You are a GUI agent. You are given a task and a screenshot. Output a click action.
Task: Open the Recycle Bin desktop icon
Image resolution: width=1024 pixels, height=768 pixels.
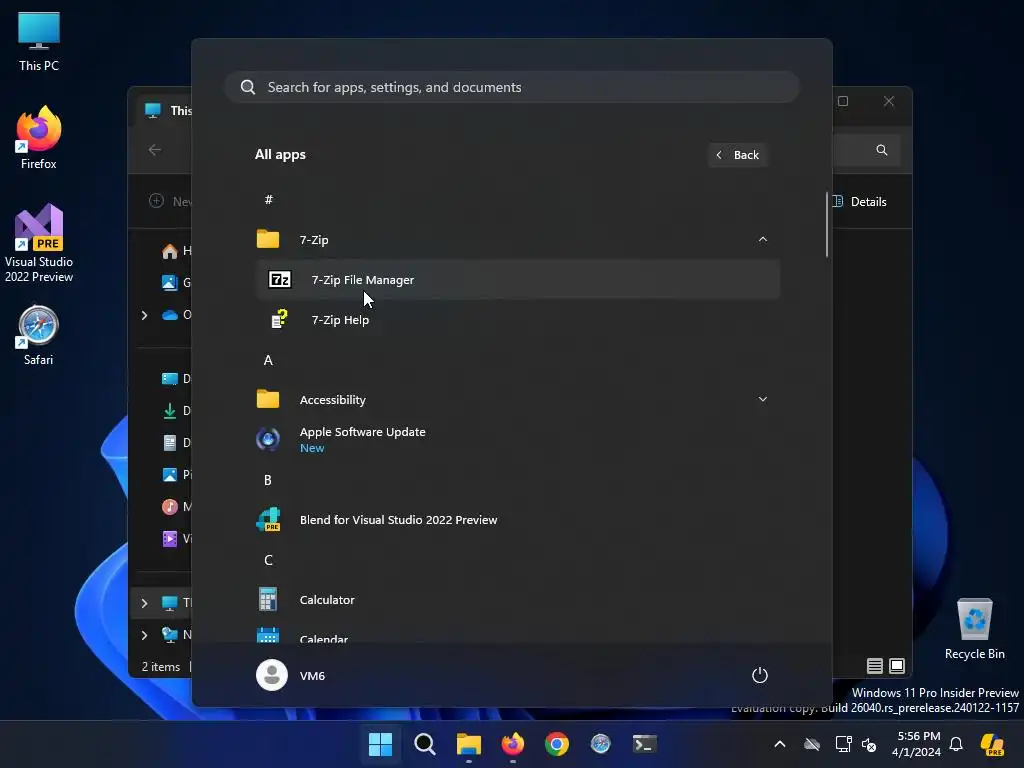[x=974, y=629]
